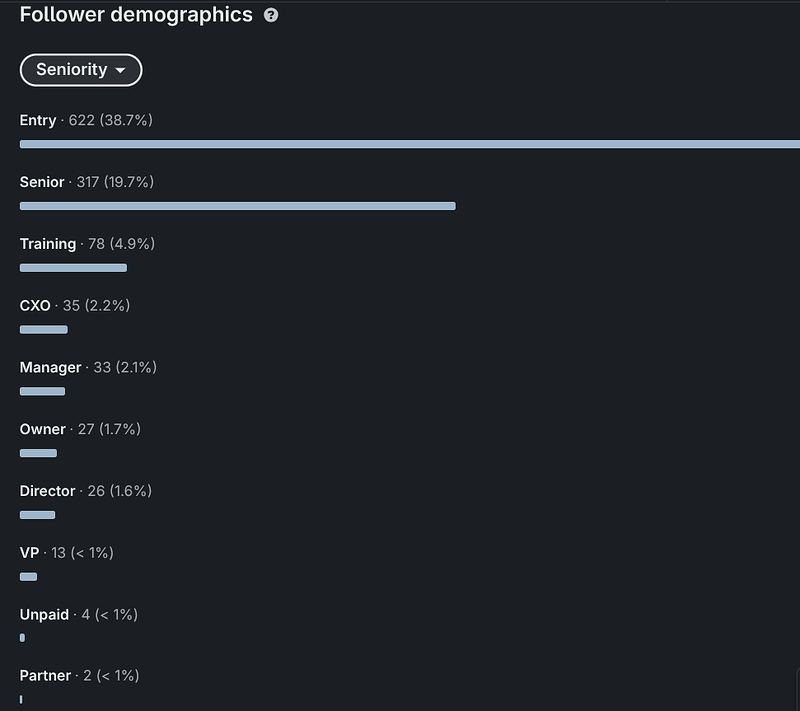This screenshot has width=800, height=711.
Task: Click the CXO 2.2% bar
Action: click(44, 329)
